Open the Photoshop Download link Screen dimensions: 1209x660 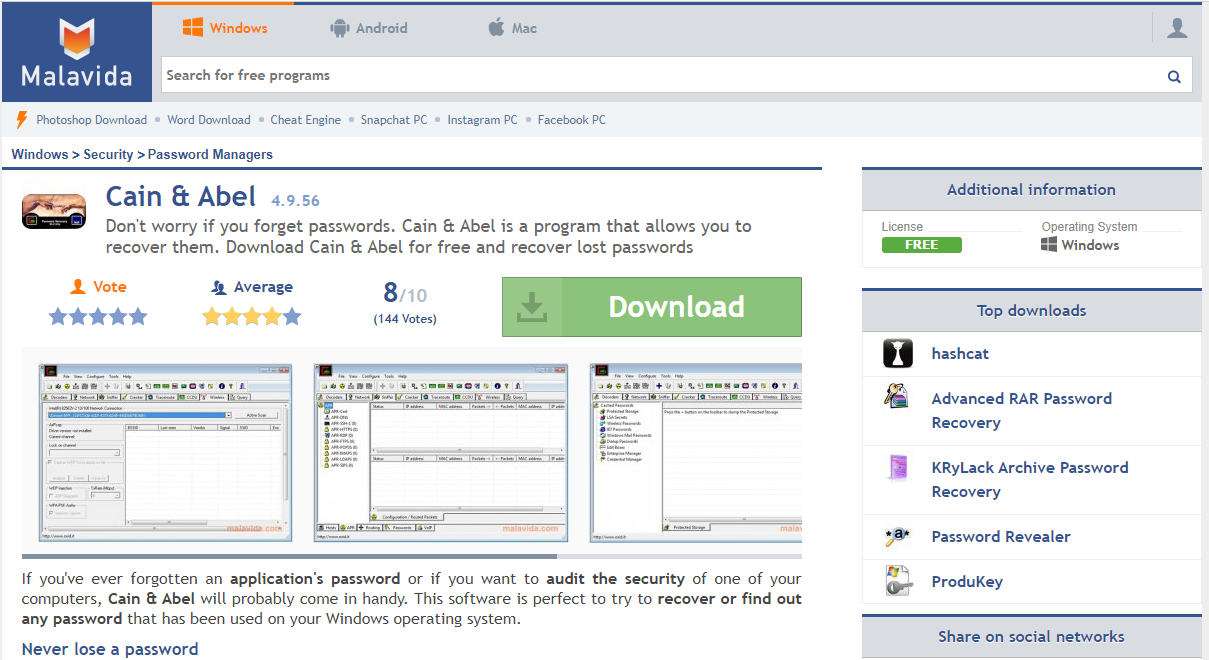point(92,120)
